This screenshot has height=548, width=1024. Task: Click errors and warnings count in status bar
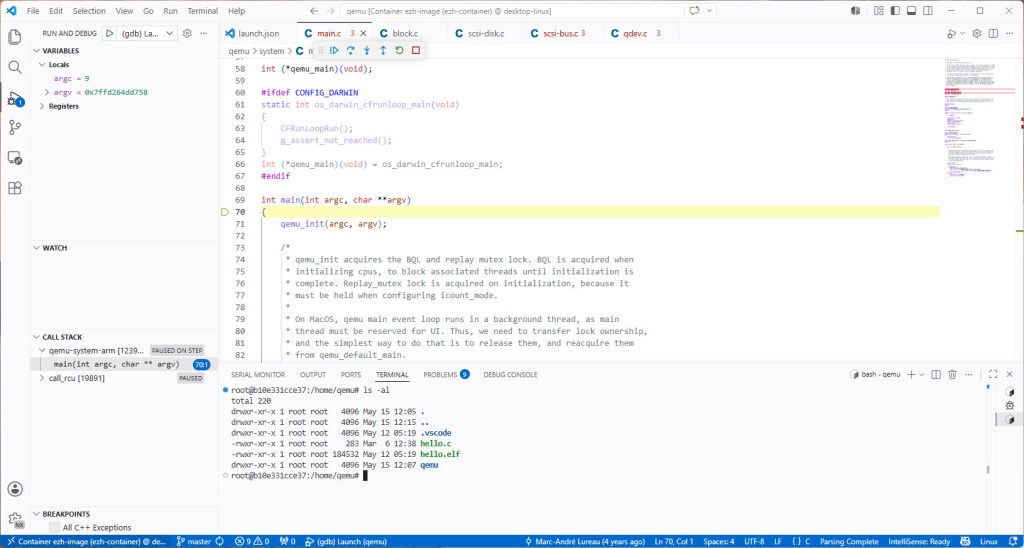click(252, 541)
